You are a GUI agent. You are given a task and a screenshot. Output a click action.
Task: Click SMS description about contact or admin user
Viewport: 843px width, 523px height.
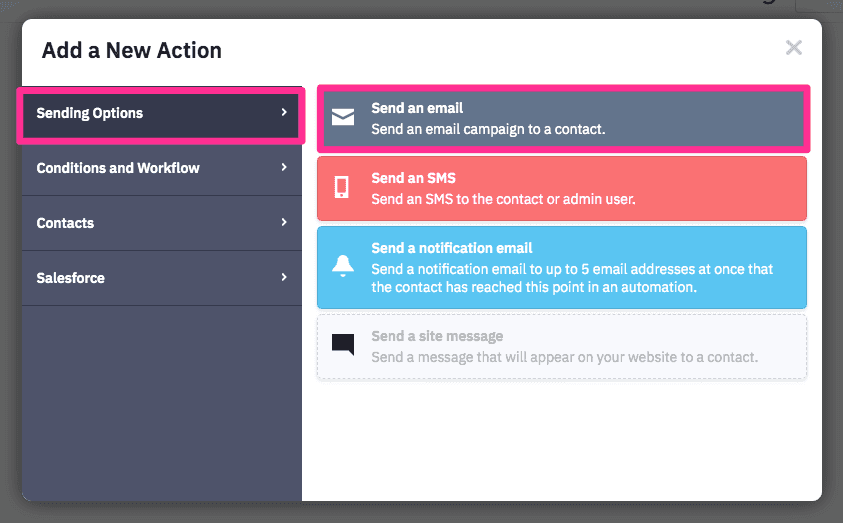click(x=503, y=199)
